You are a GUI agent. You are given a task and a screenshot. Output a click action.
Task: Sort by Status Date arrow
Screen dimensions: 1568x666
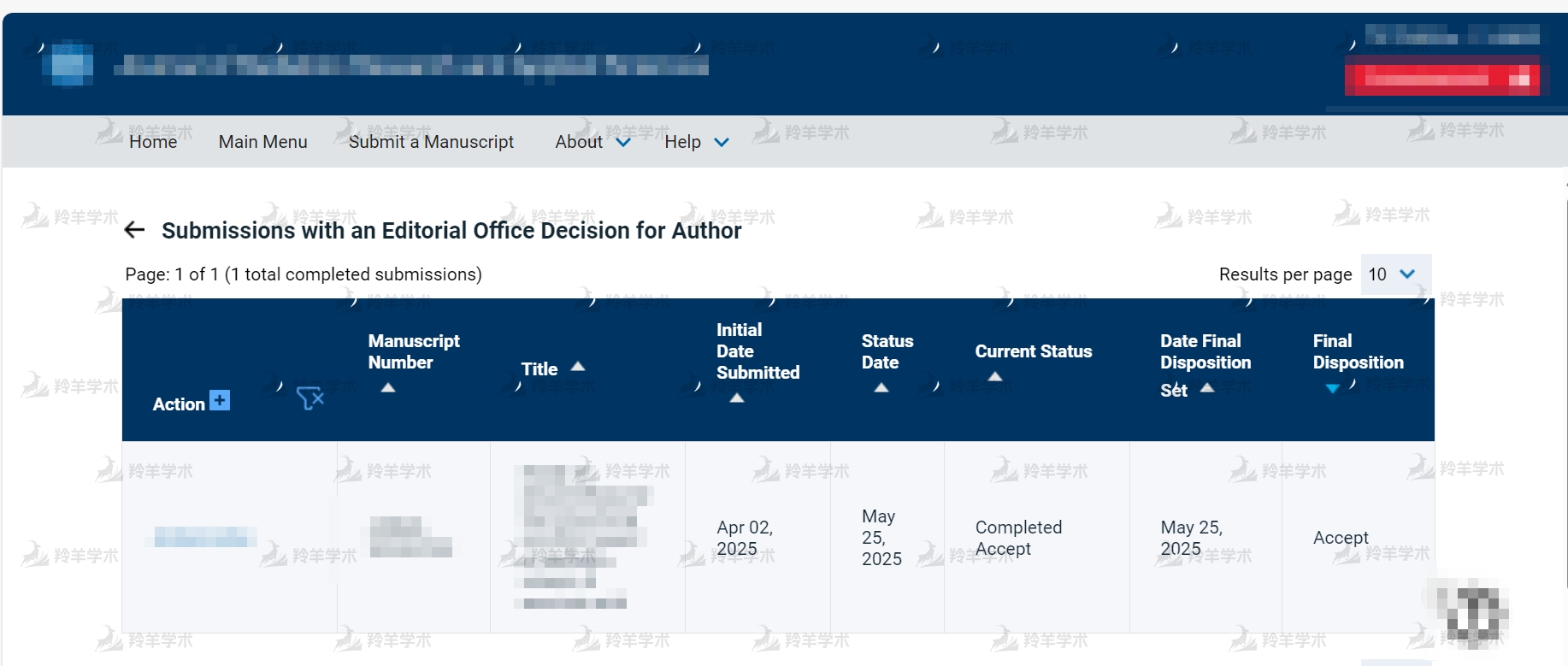pyautogui.click(x=881, y=387)
